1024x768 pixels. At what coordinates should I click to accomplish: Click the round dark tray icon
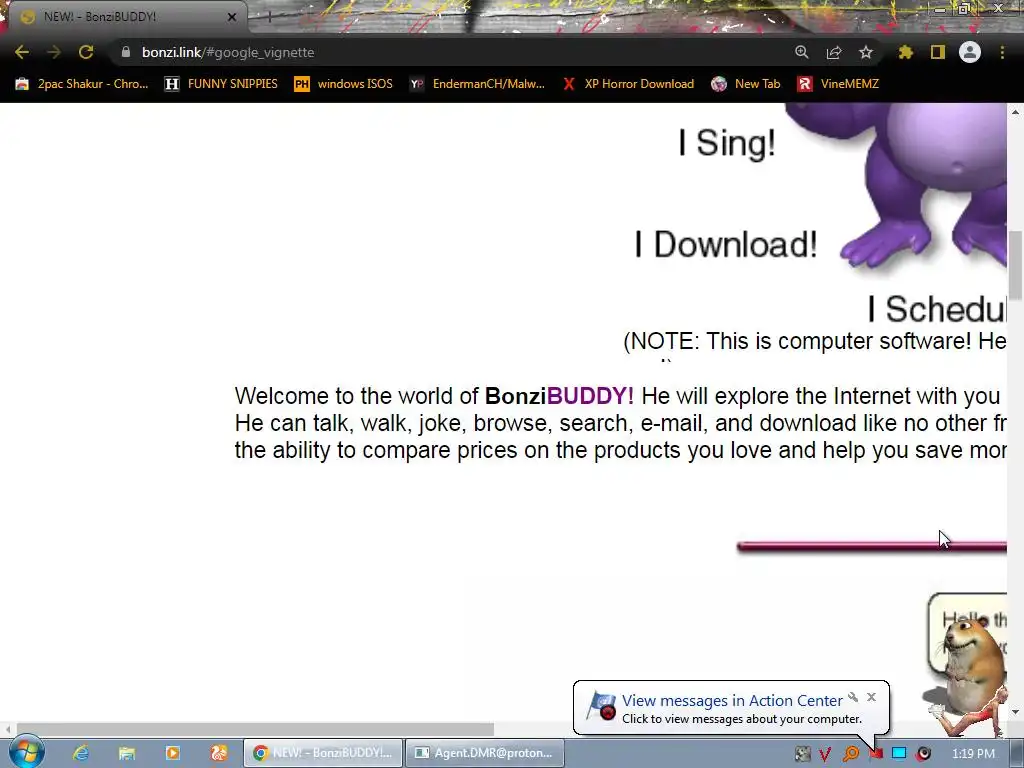click(923, 754)
